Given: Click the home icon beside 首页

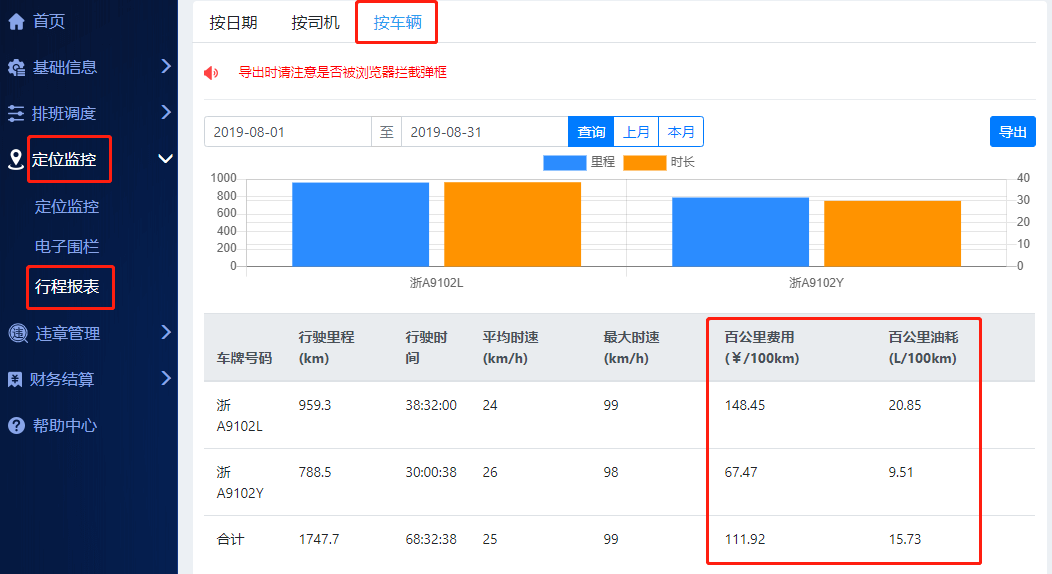Looking at the screenshot, I should point(16,21).
